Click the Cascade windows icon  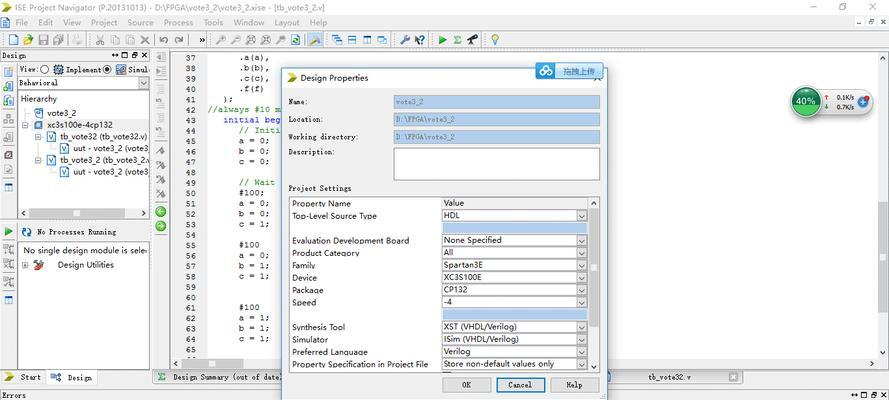(x=337, y=40)
